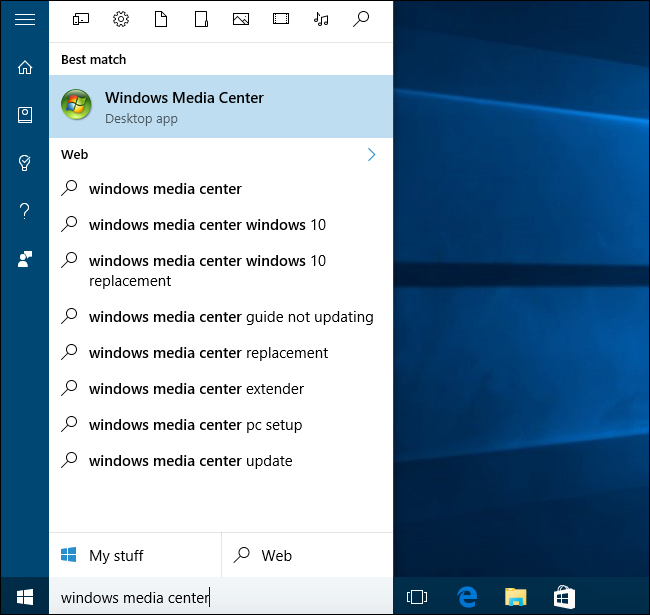The height and width of the screenshot is (615, 650).
Task: Click 'Desktop app' label under Windows Media Center
Action: click(141, 119)
